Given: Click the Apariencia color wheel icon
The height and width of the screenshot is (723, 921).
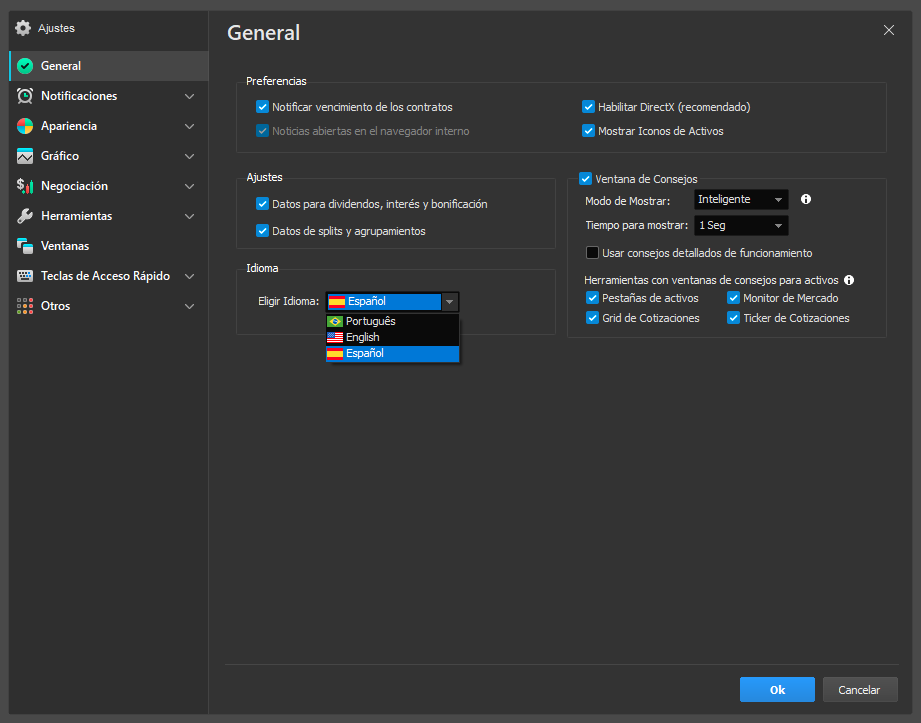Looking at the screenshot, I should [25, 126].
